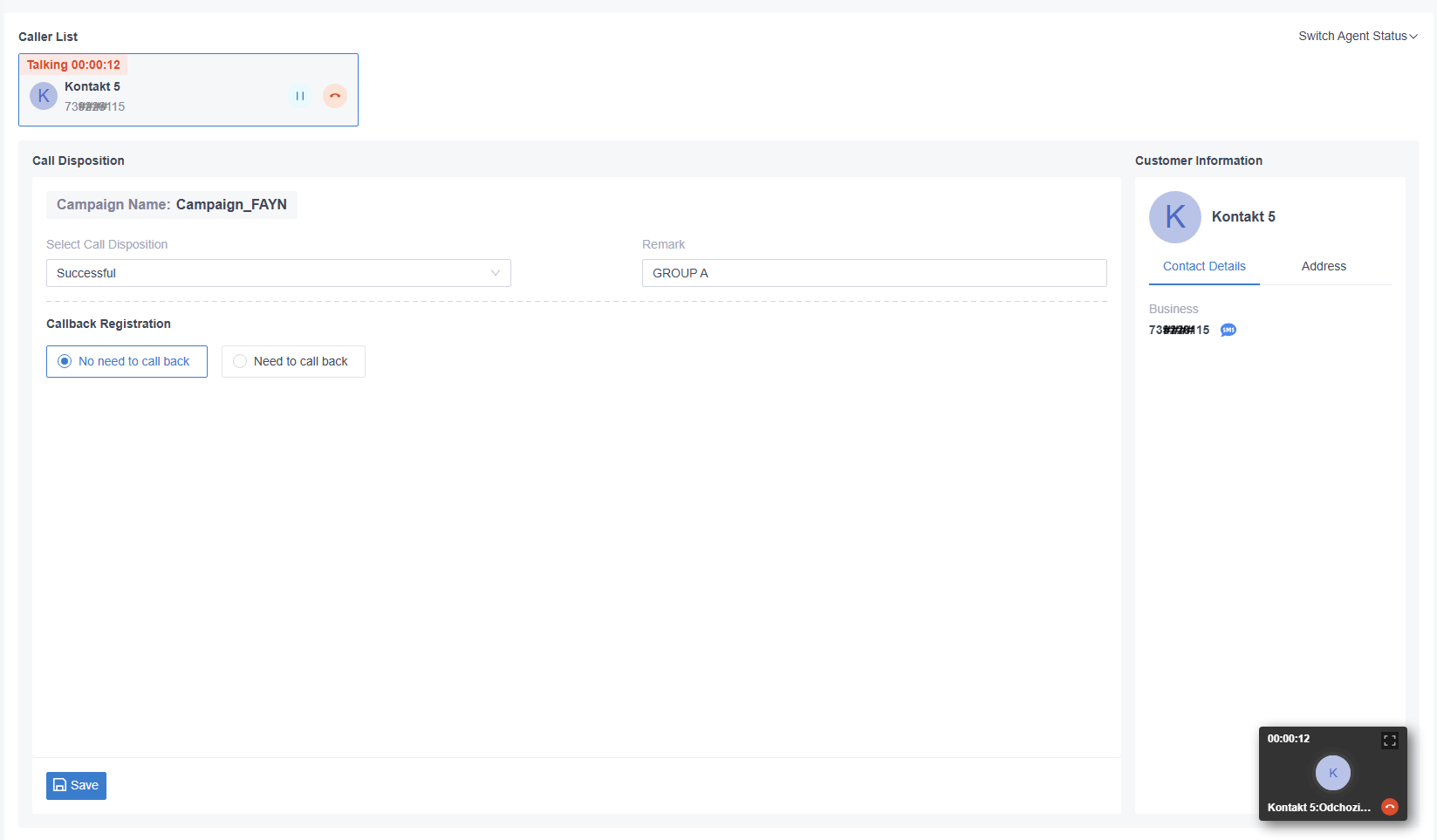Switch to Contact Details tab
This screenshot has height=840, width=1437.
coord(1204,266)
